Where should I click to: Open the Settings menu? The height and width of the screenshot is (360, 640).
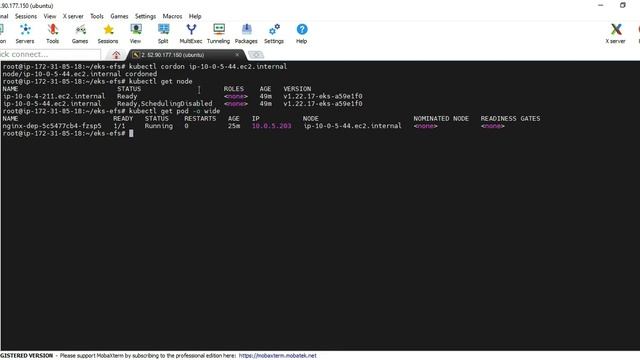[x=145, y=16]
